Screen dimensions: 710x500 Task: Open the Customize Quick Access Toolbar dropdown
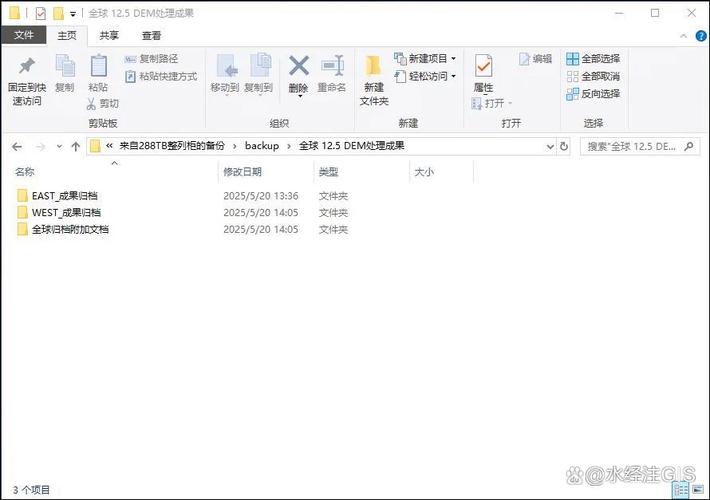pyautogui.click(x=72, y=14)
